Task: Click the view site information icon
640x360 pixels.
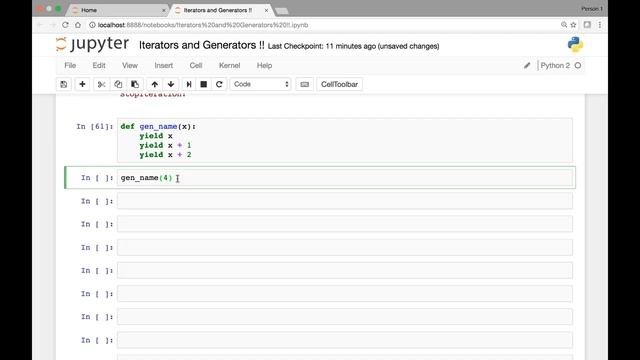Action: tap(92, 25)
